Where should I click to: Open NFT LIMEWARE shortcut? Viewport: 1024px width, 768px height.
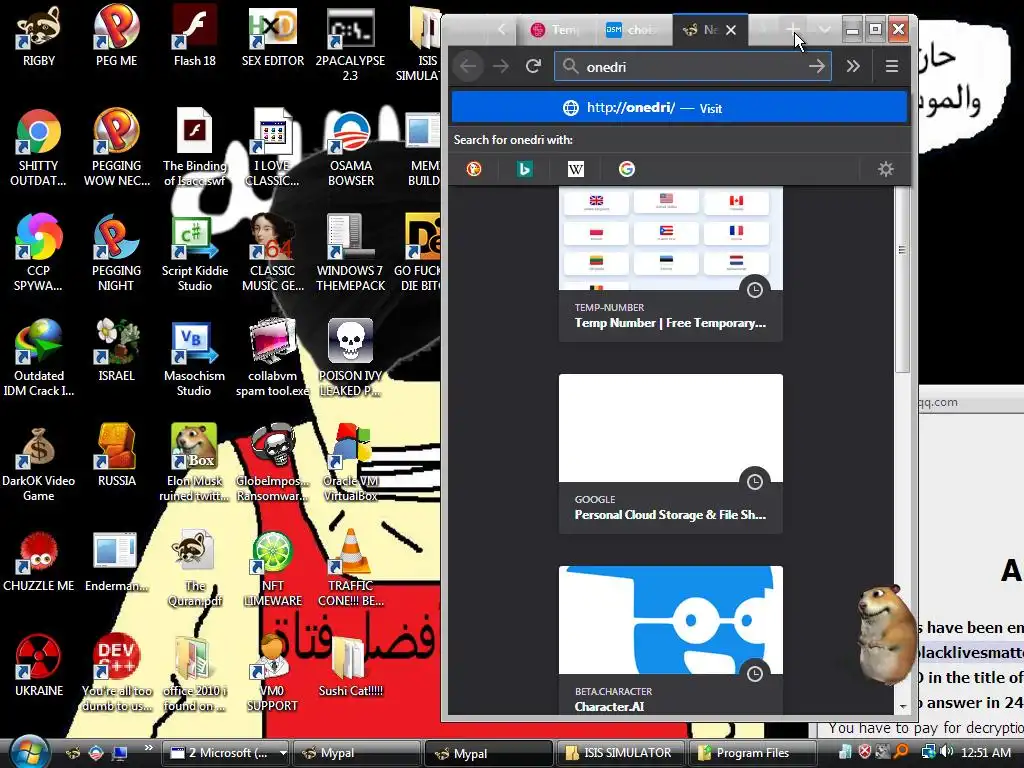[x=273, y=569]
